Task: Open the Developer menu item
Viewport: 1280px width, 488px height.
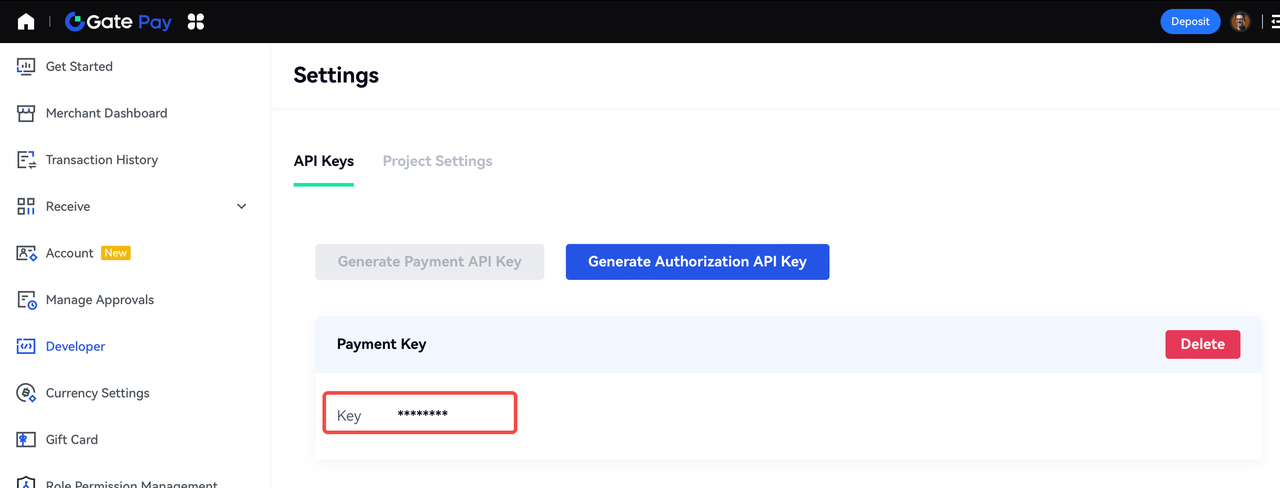Action: tap(75, 347)
